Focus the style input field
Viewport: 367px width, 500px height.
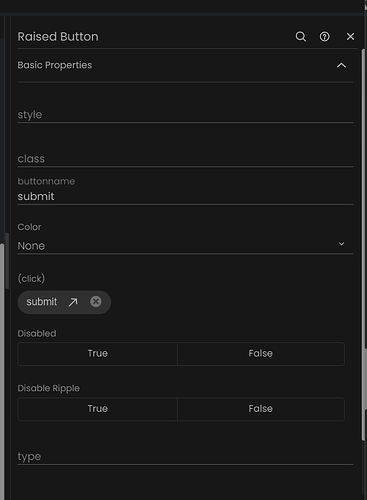coord(185,115)
